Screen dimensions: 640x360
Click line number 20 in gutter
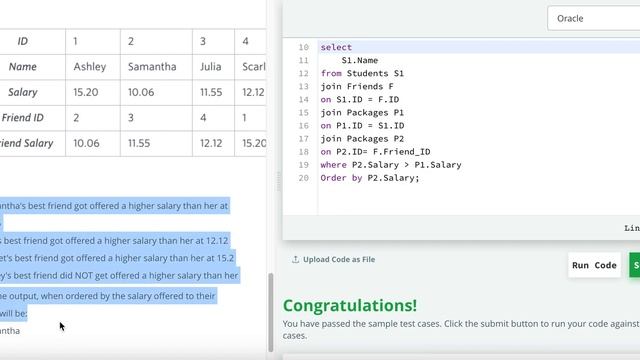coord(303,178)
